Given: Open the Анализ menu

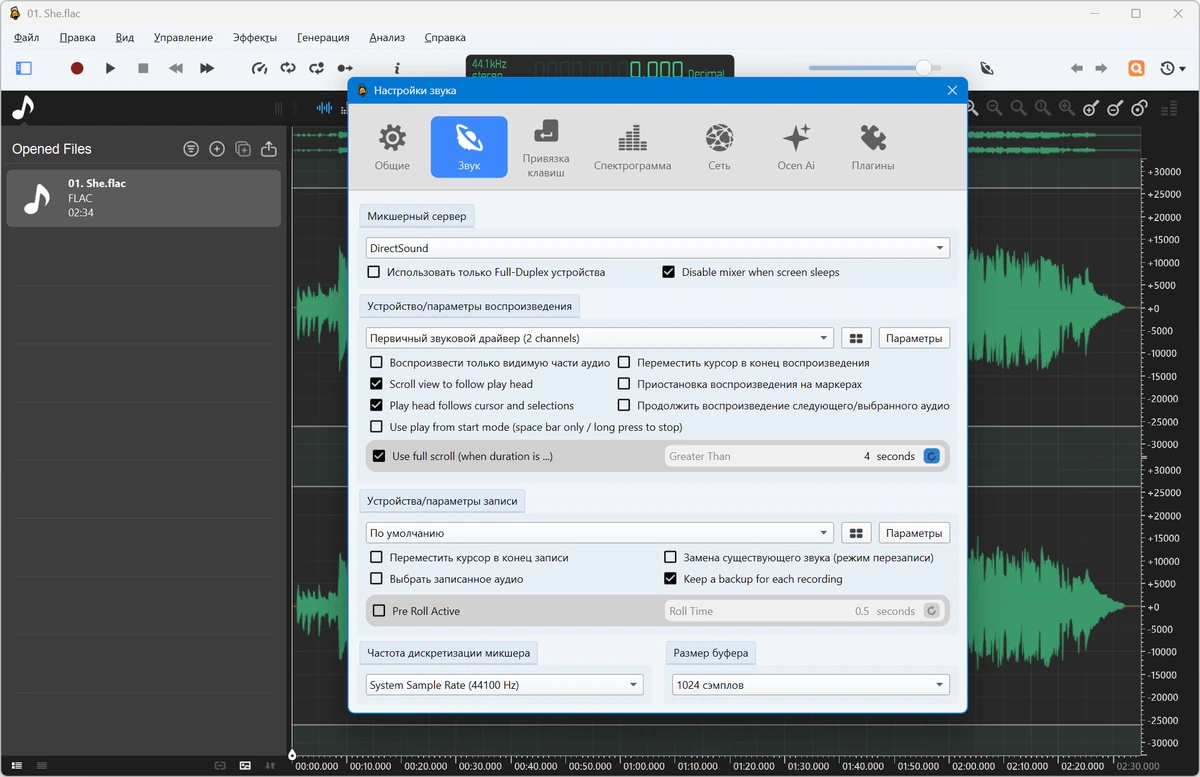Looking at the screenshot, I should pos(387,38).
